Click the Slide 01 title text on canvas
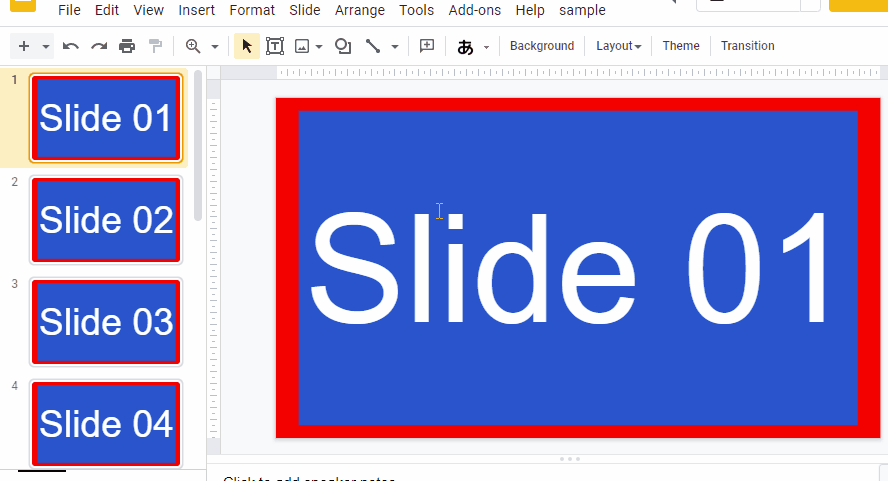 (x=570, y=267)
